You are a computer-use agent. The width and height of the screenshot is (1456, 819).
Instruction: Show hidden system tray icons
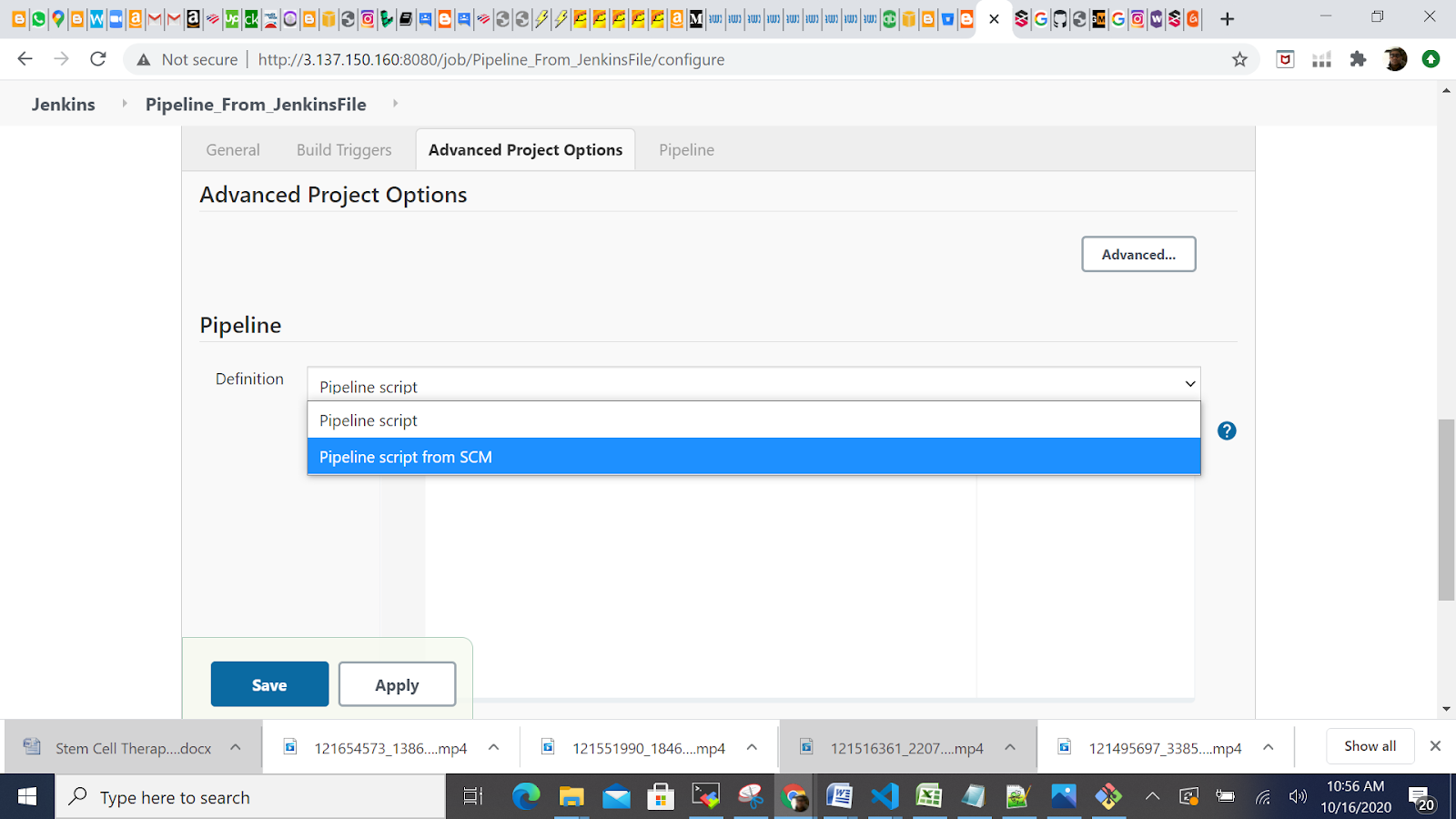[x=1152, y=797]
